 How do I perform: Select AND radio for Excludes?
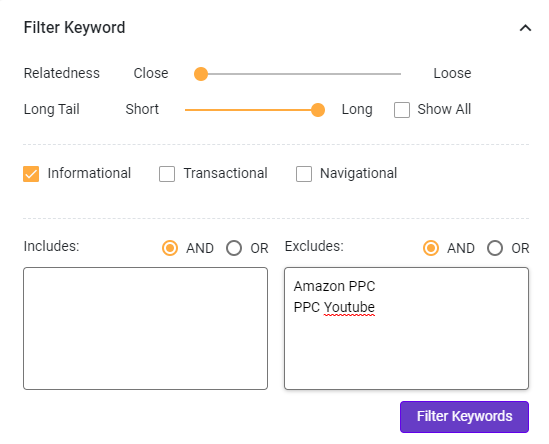point(431,248)
